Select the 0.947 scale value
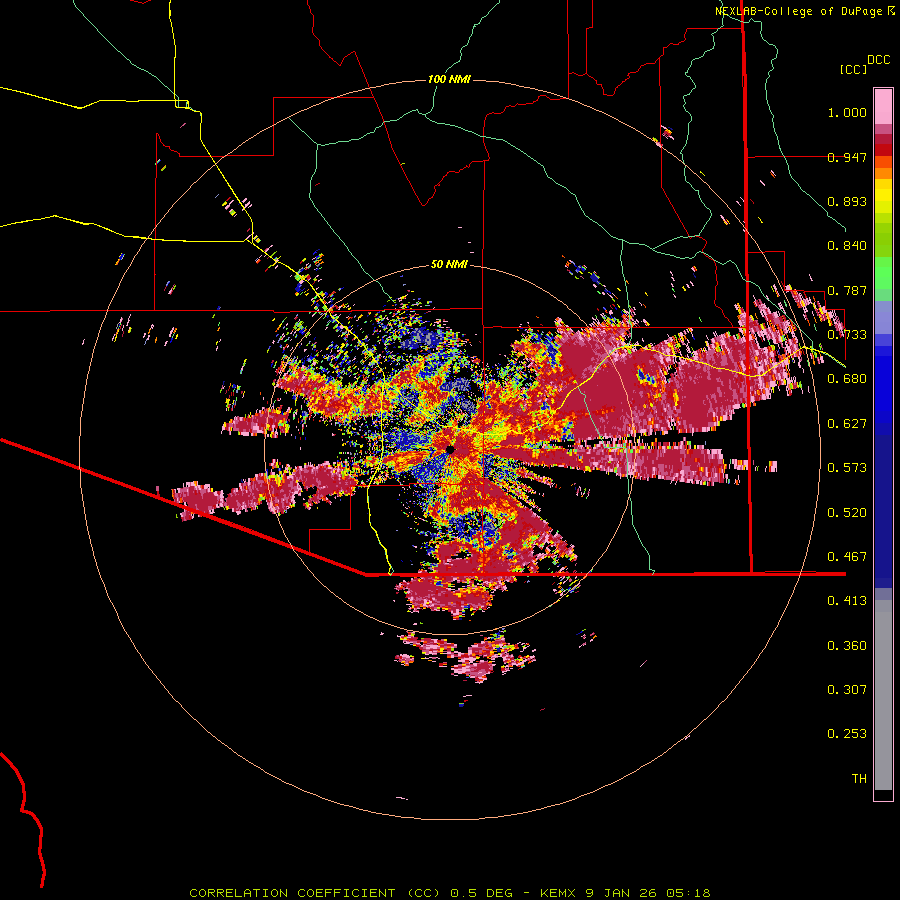Image resolution: width=900 pixels, height=900 pixels. [847, 157]
